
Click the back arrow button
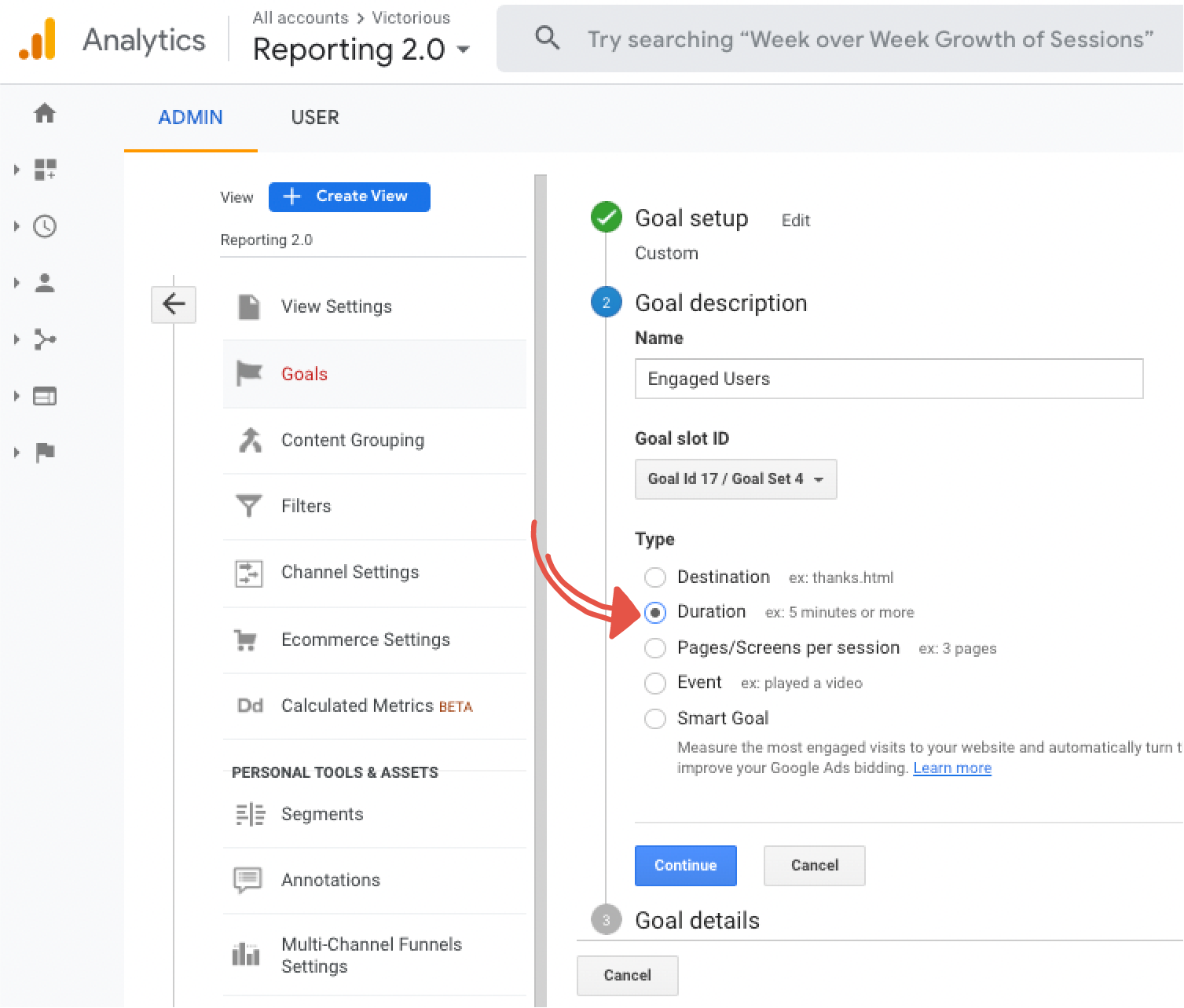(x=174, y=303)
